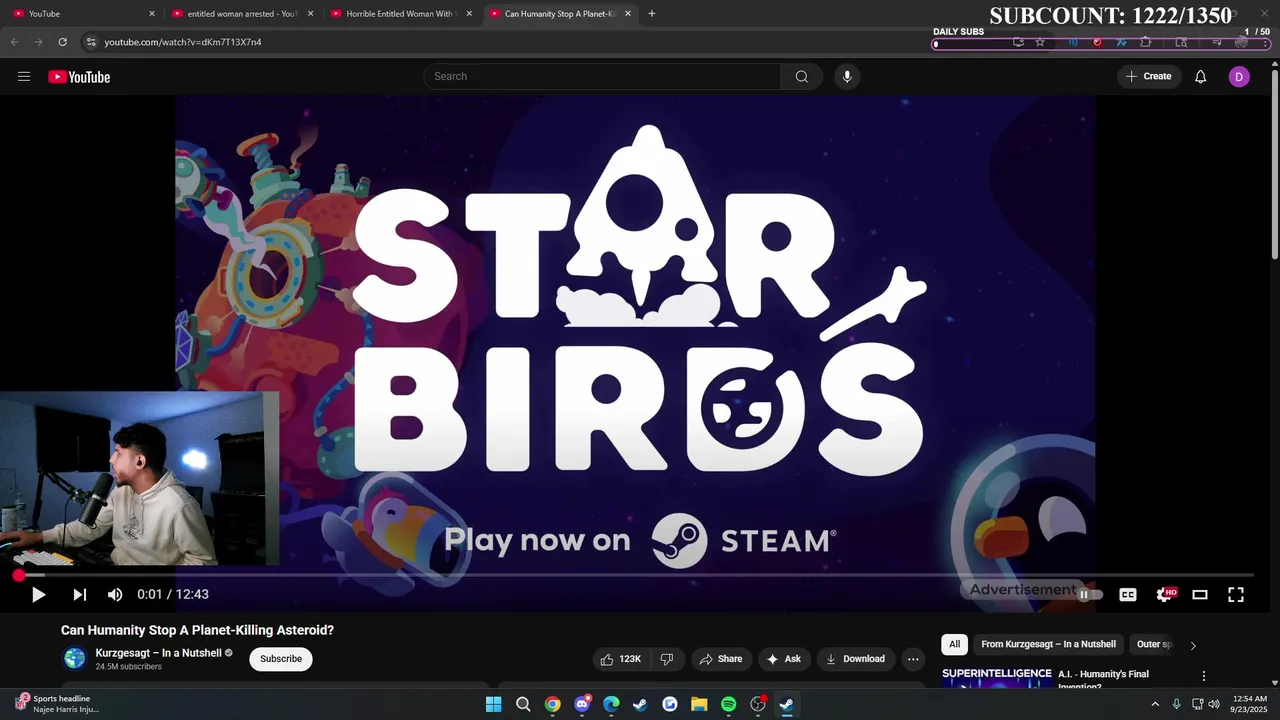The image size is (1280, 720).
Task: Open the clock showing 12:54 AM
Action: (x=1249, y=704)
